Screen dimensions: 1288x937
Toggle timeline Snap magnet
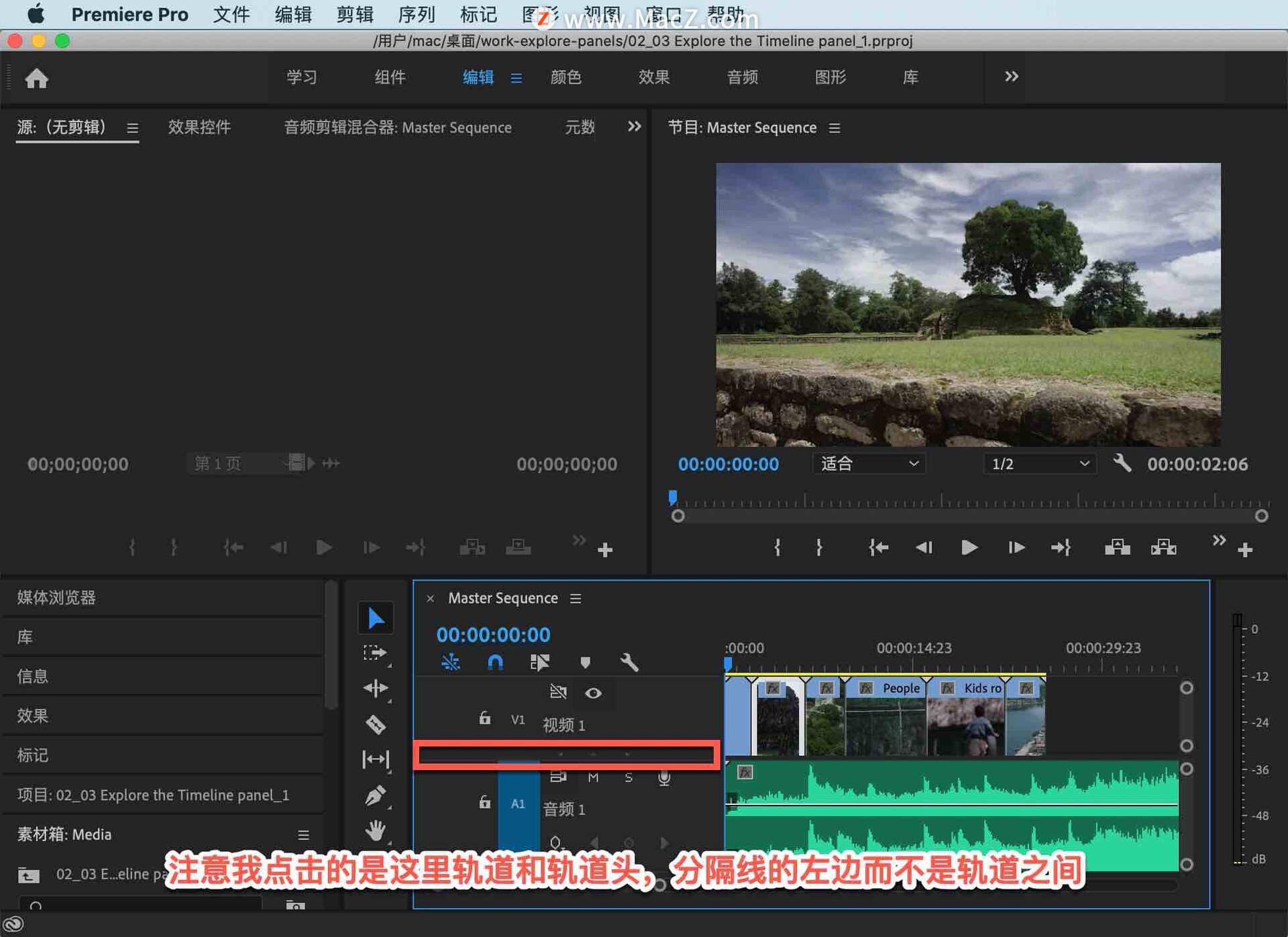pos(495,663)
